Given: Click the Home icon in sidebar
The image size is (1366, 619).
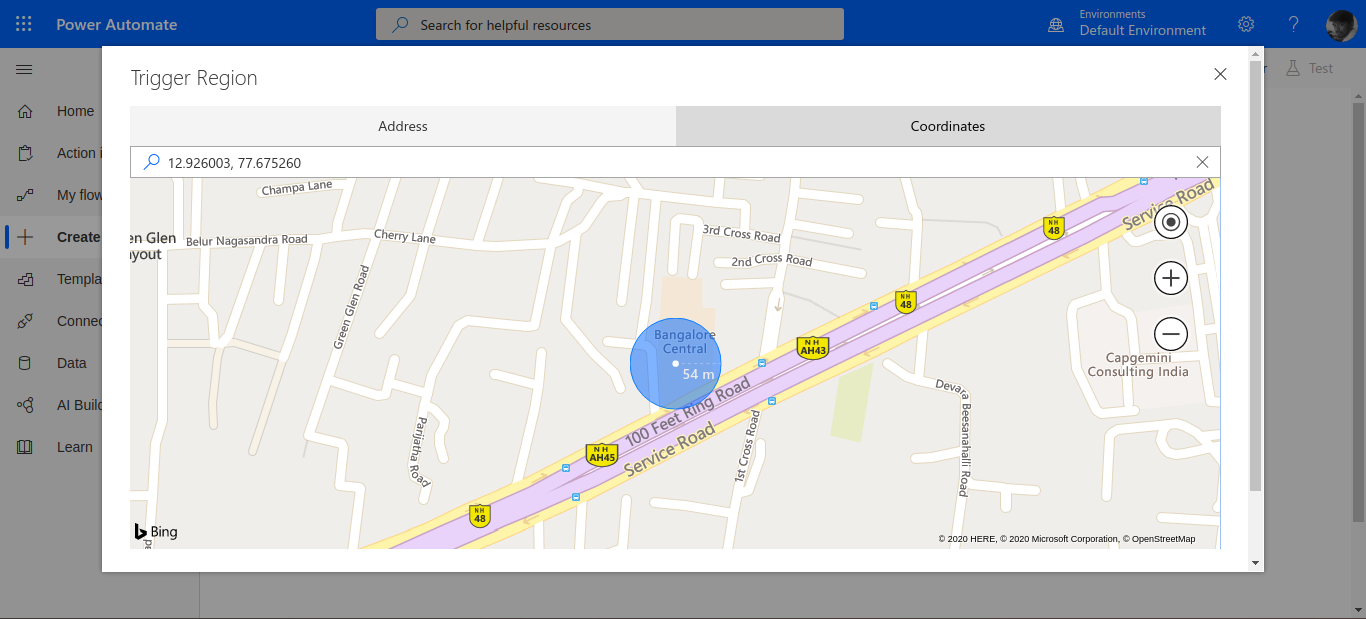Looking at the screenshot, I should [25, 111].
